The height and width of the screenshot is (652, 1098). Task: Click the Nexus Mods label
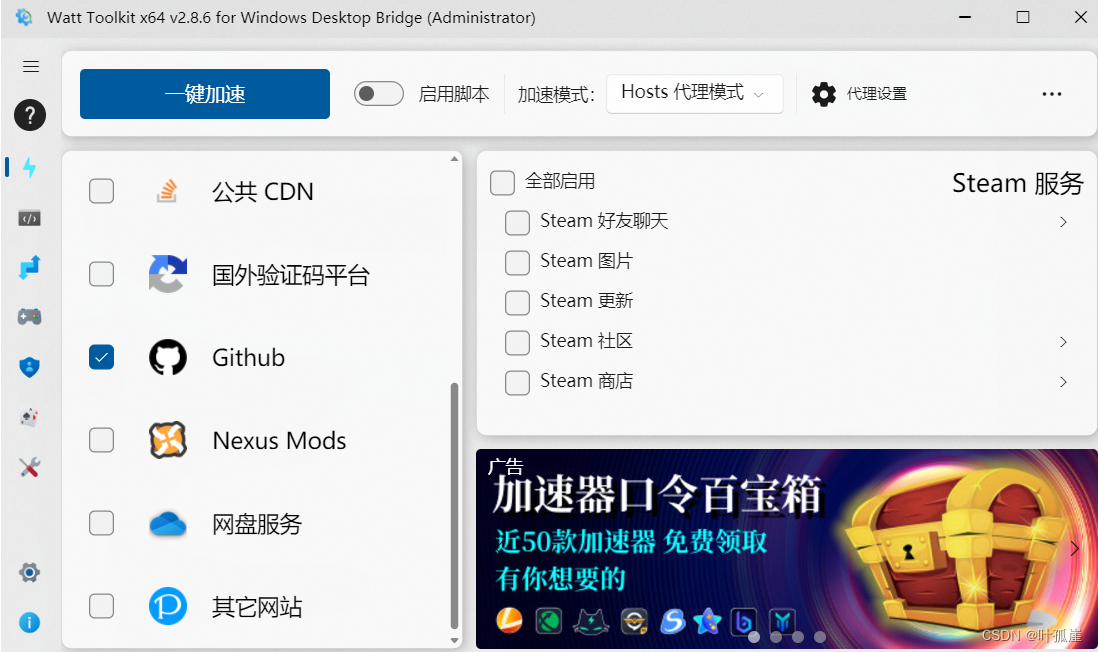[279, 441]
